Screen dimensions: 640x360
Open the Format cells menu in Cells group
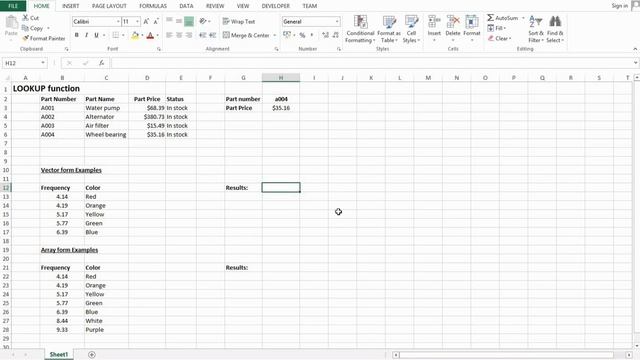(471, 28)
